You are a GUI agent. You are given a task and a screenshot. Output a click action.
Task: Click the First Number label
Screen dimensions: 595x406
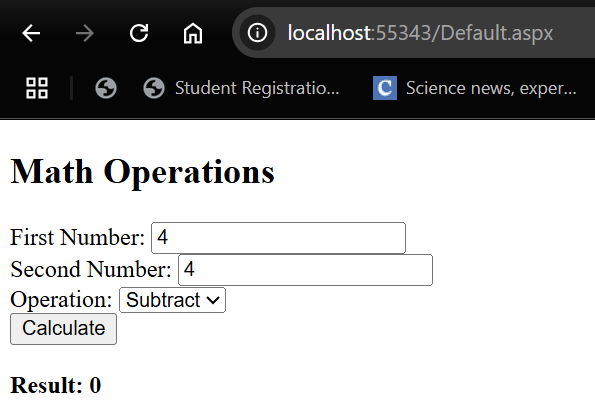[x=77, y=238]
